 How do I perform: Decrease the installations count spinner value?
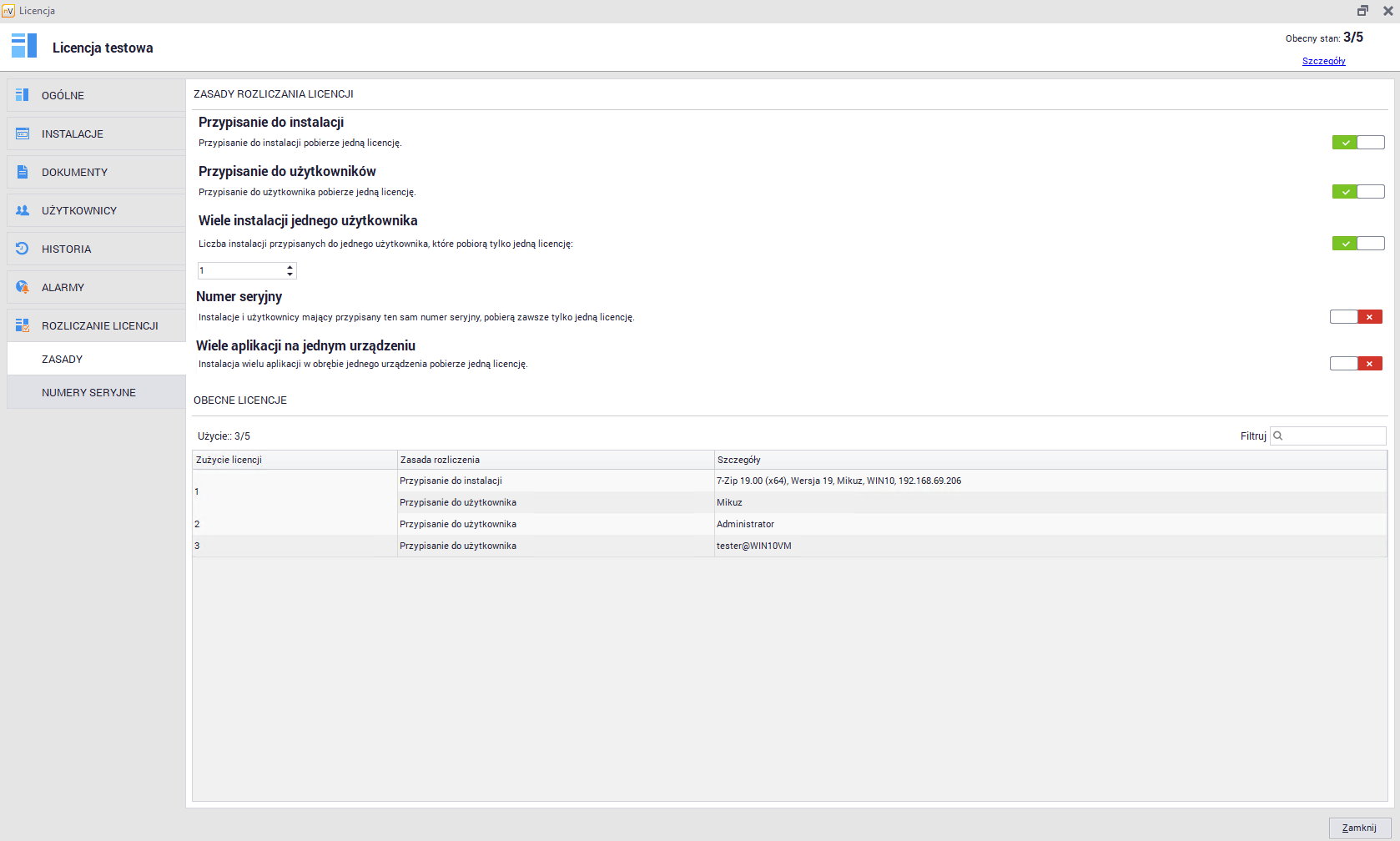[x=290, y=274]
